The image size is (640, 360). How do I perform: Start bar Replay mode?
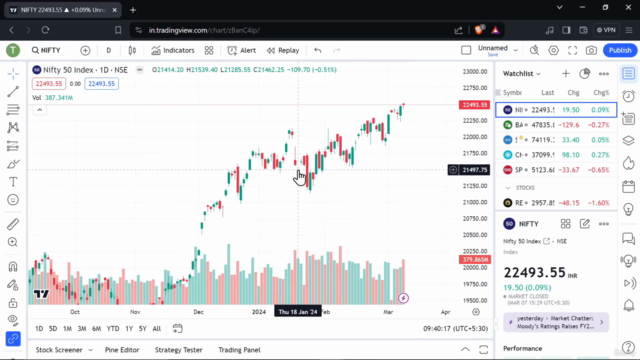pyautogui.click(x=283, y=50)
